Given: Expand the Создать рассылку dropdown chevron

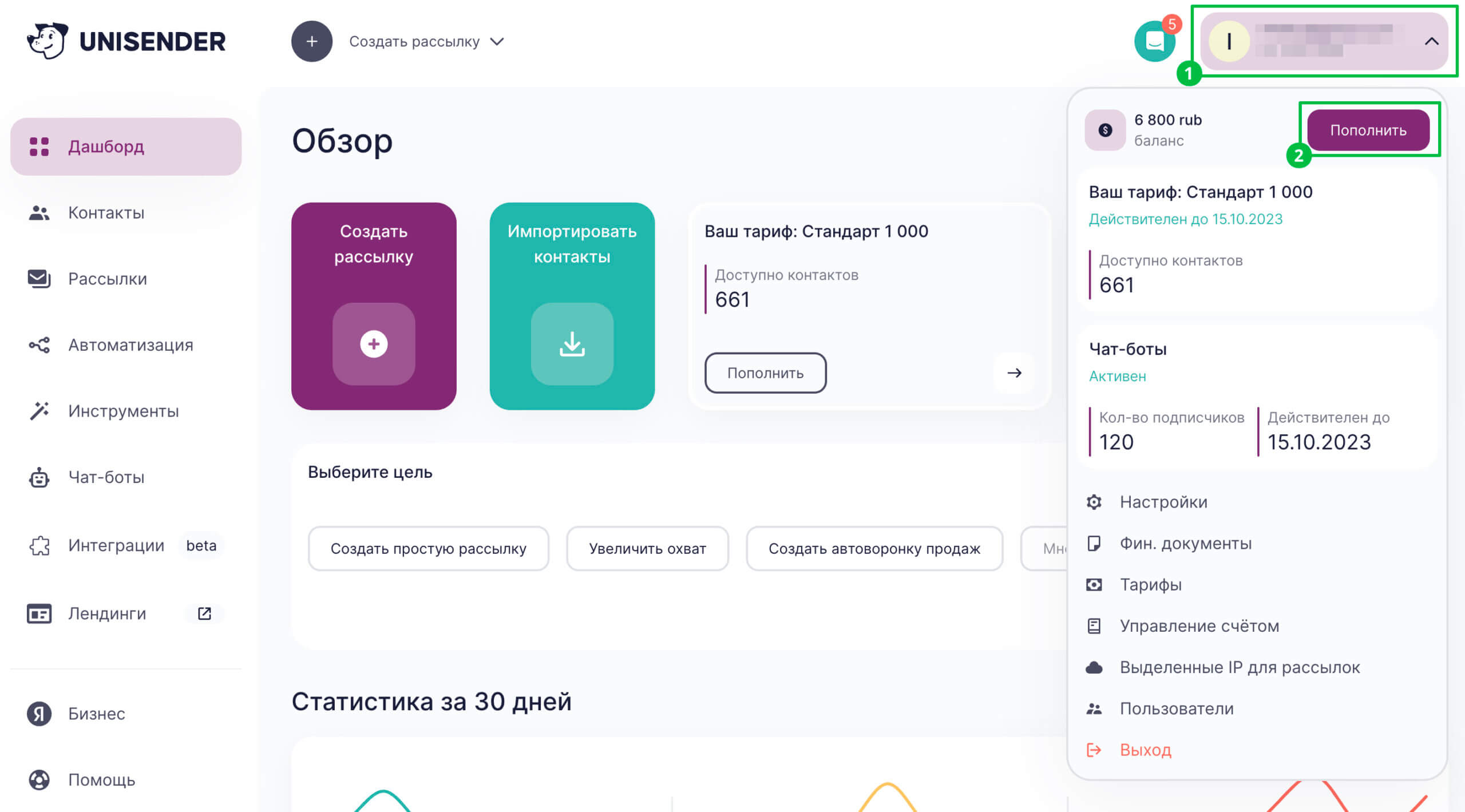Looking at the screenshot, I should pos(497,41).
